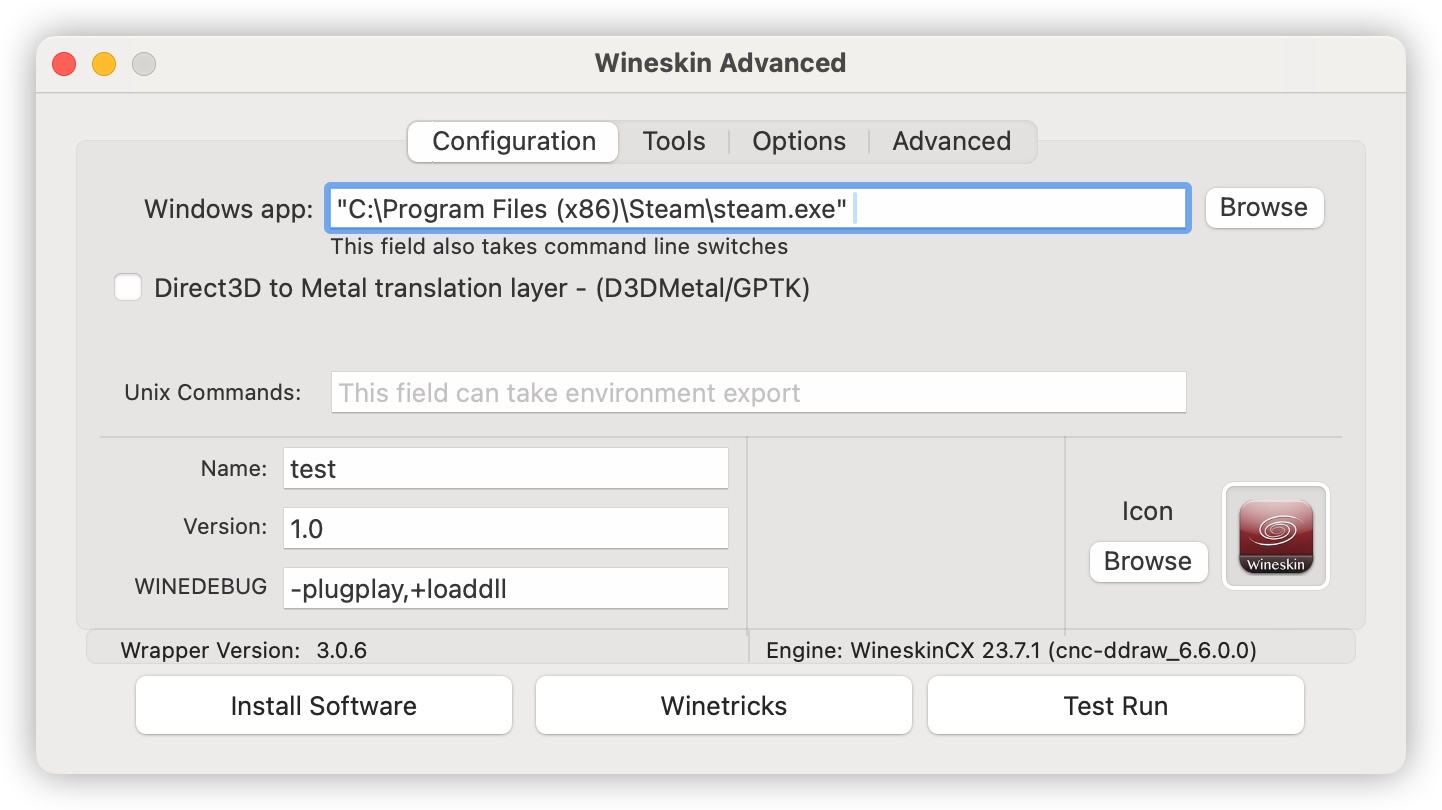Switch to the Options tab

pyautogui.click(x=799, y=141)
